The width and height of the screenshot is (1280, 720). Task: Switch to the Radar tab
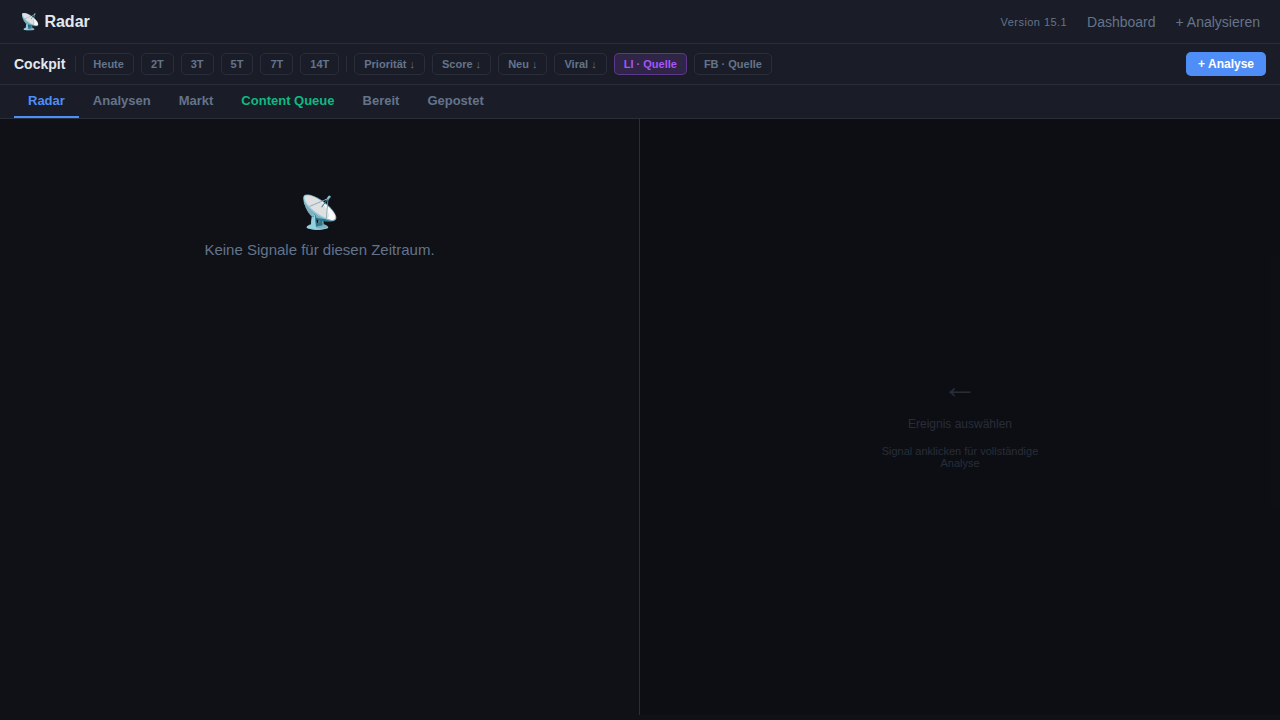click(46, 101)
